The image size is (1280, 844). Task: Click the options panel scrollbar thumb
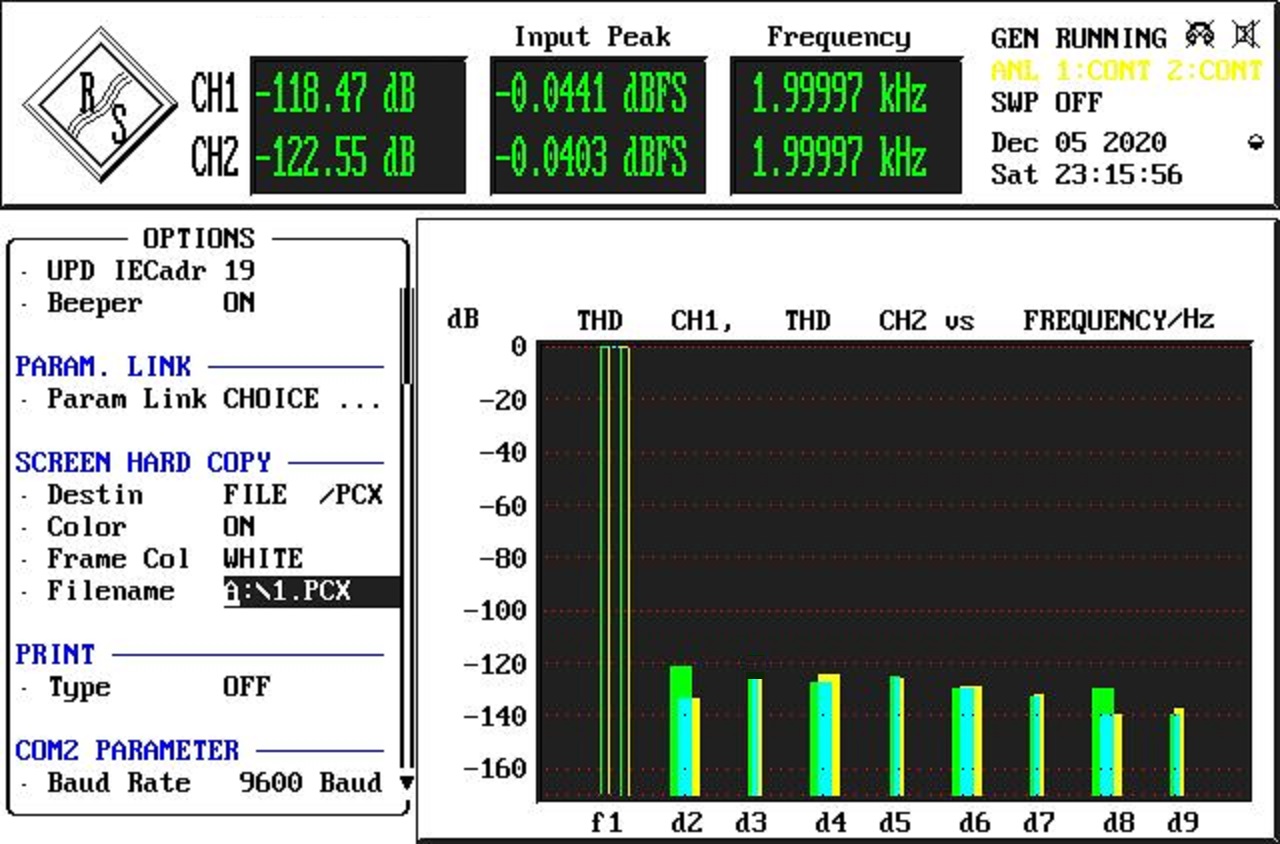[x=406, y=336]
